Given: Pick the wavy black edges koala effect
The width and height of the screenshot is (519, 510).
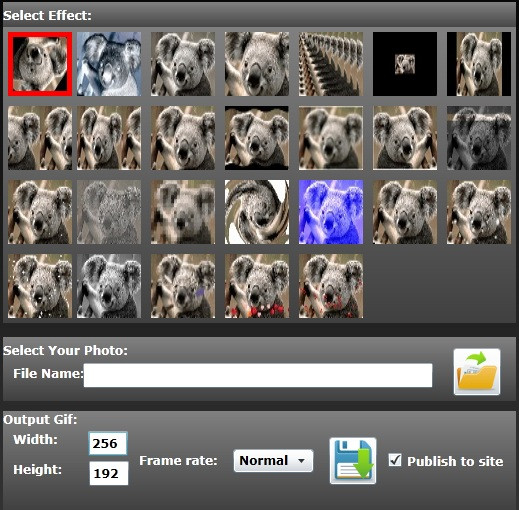Looking at the screenshot, I should tap(257, 138).
